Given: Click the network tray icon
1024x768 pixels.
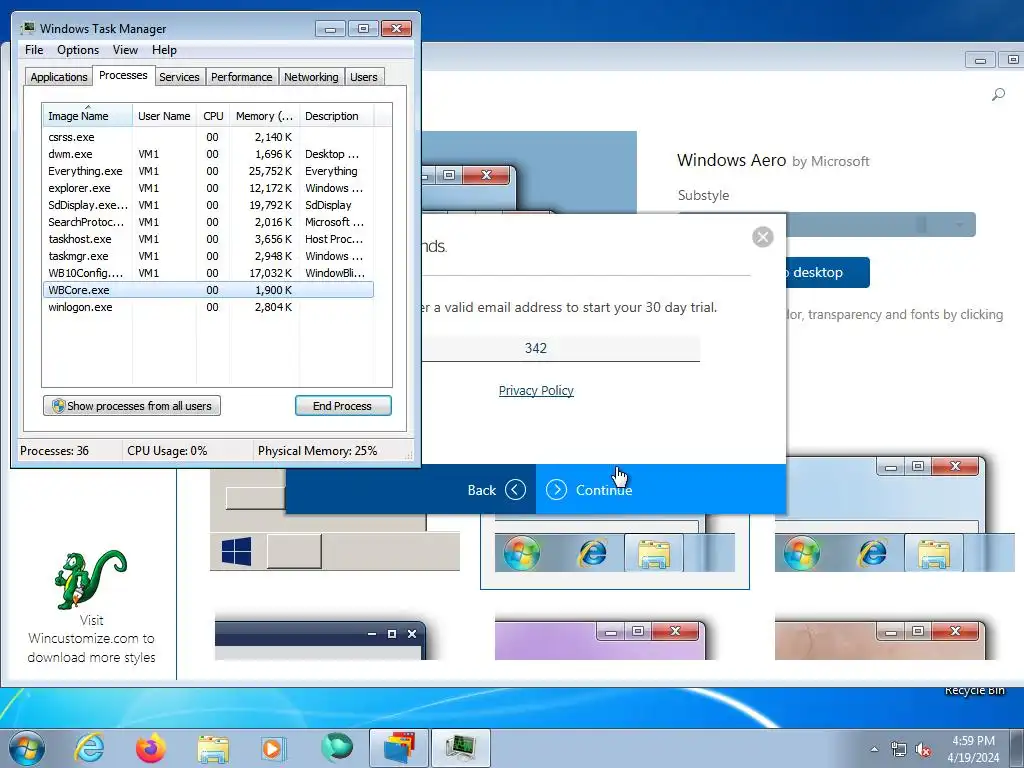Looking at the screenshot, I should (899, 750).
